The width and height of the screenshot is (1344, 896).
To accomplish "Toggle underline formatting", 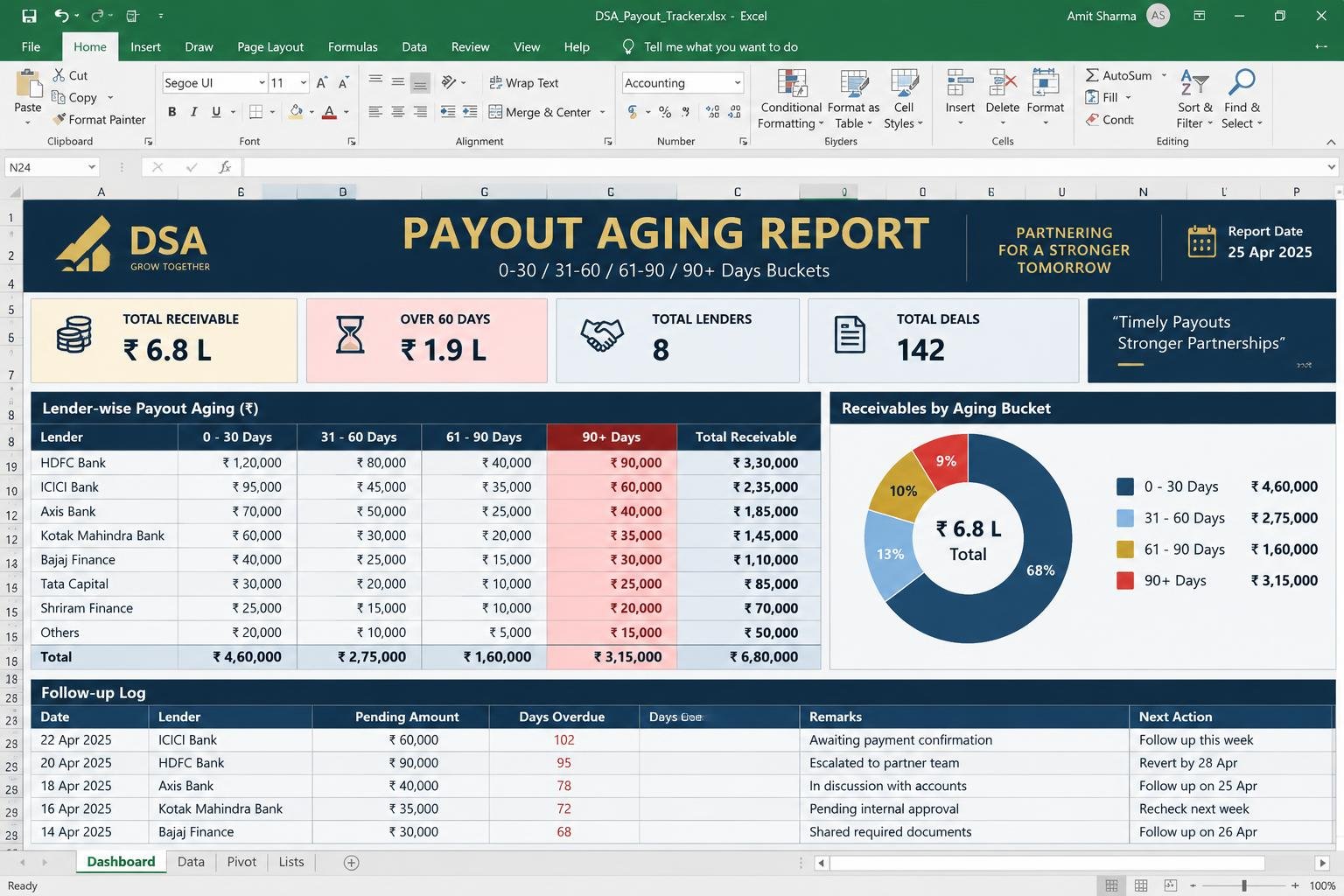I will pyautogui.click(x=215, y=111).
